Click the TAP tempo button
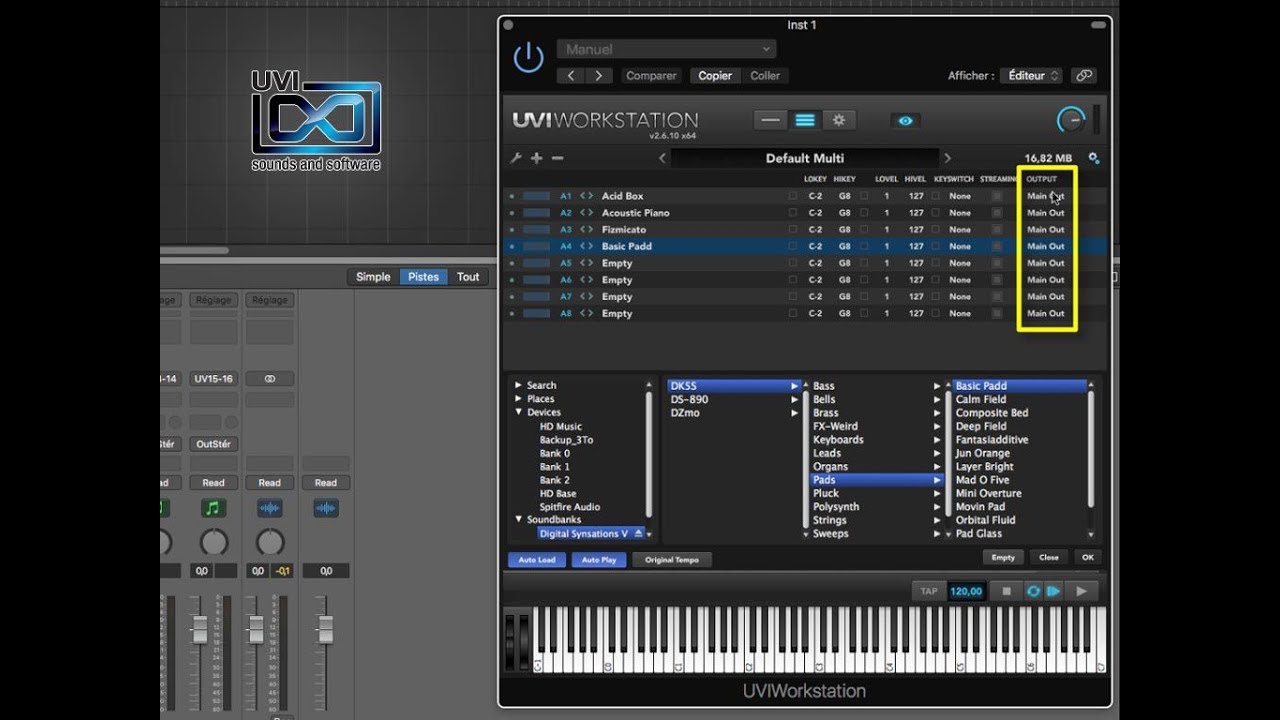Screen dimensions: 1280x720 pos(929,591)
